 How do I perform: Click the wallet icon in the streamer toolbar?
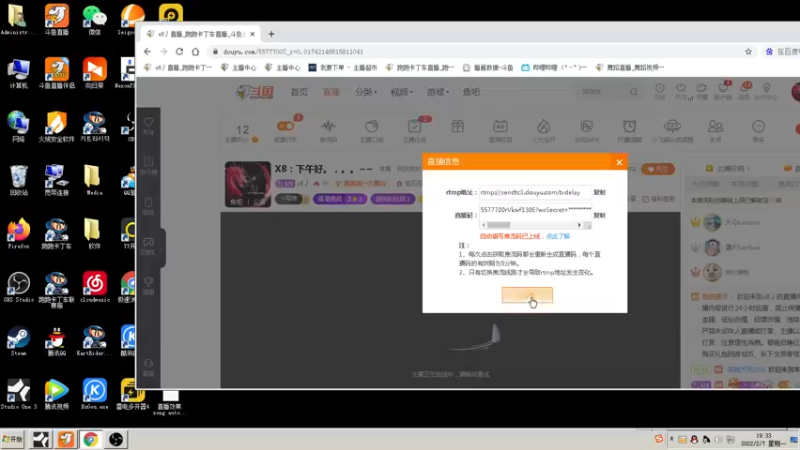coord(371,126)
